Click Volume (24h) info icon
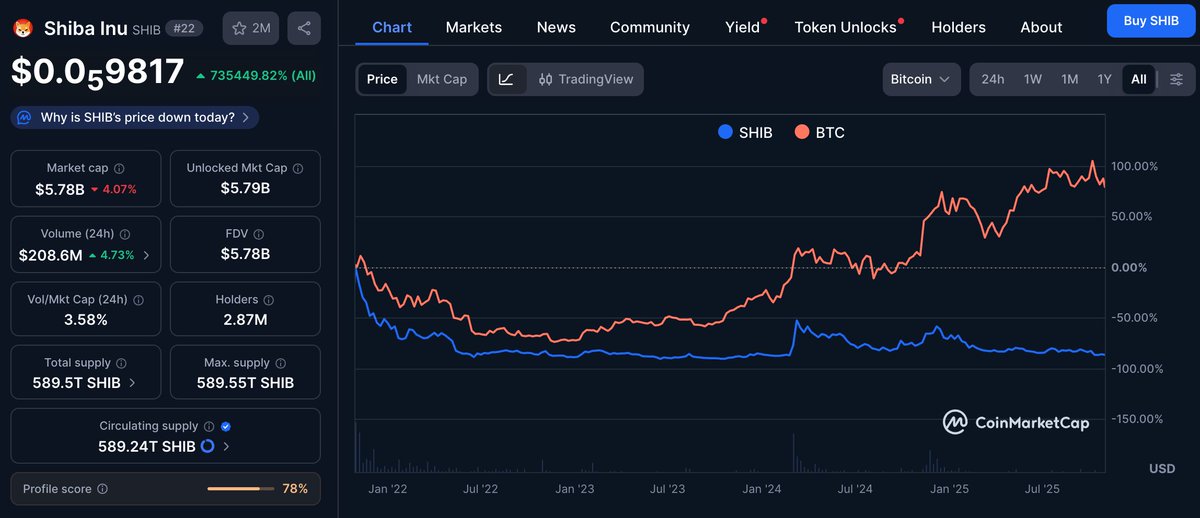This screenshot has width=1200, height=518. point(123,234)
